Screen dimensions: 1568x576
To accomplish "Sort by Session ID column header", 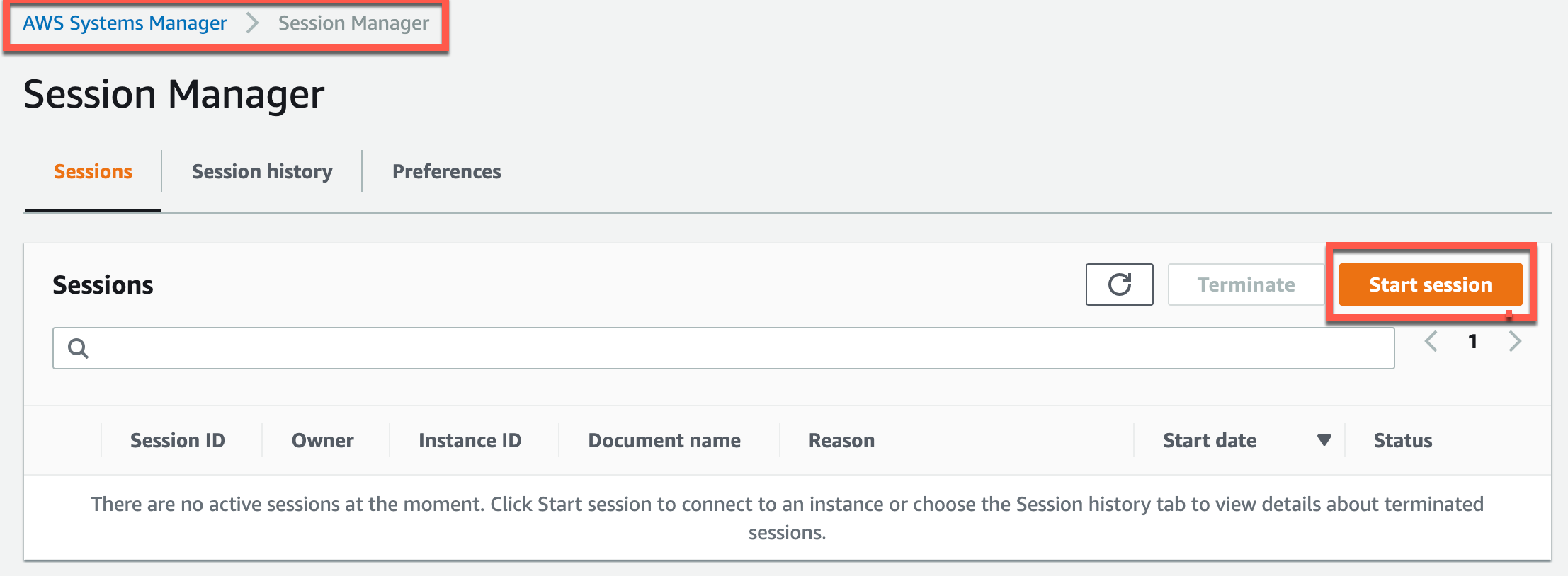I will [x=177, y=440].
